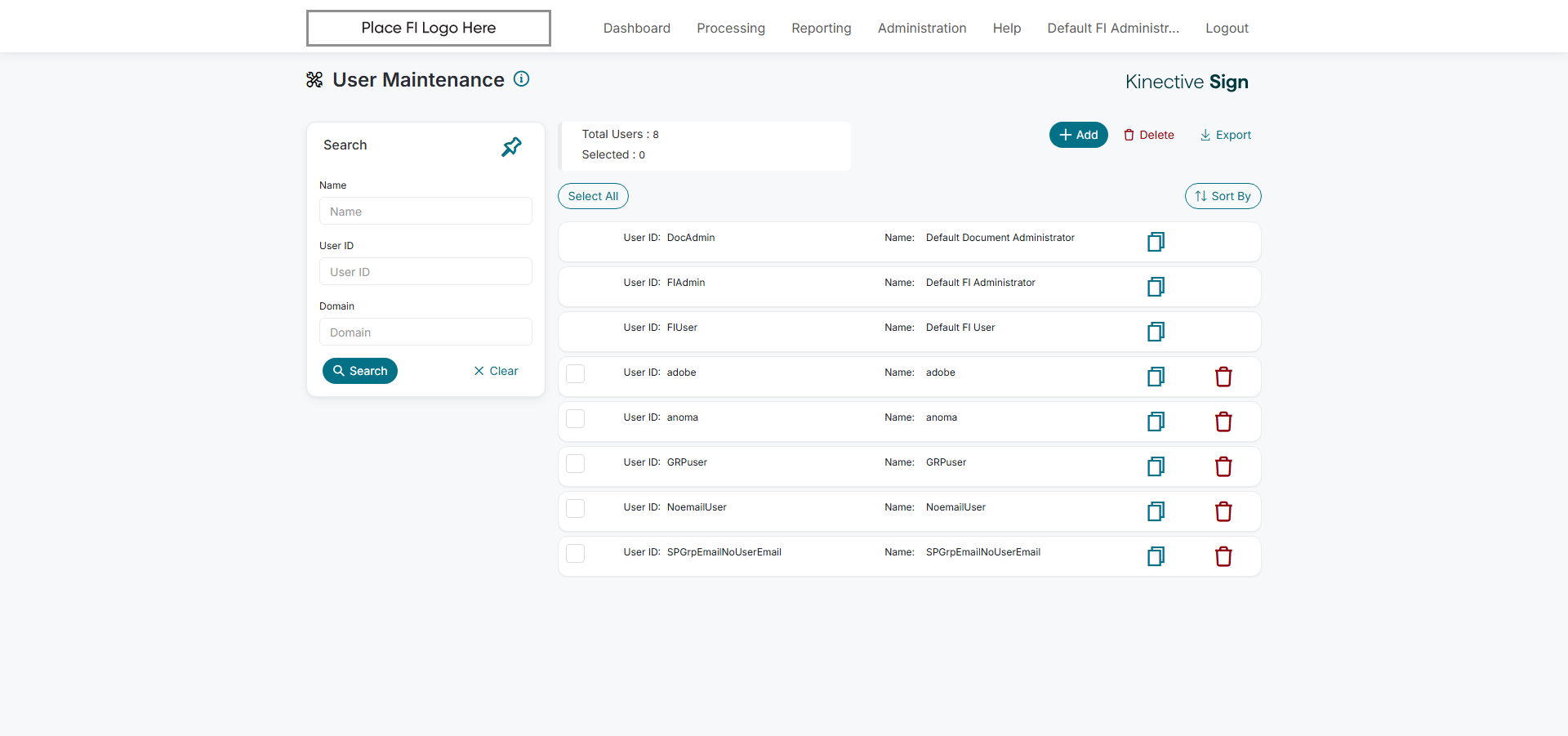
Task: Export the user list
Action: (1225, 135)
